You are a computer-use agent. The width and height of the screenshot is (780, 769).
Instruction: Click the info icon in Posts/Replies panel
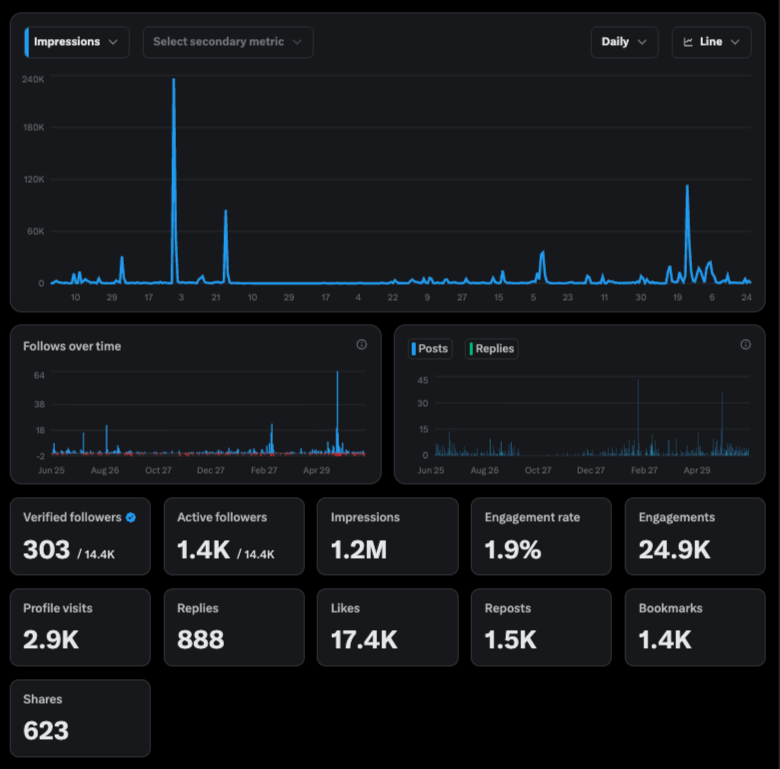pos(745,344)
